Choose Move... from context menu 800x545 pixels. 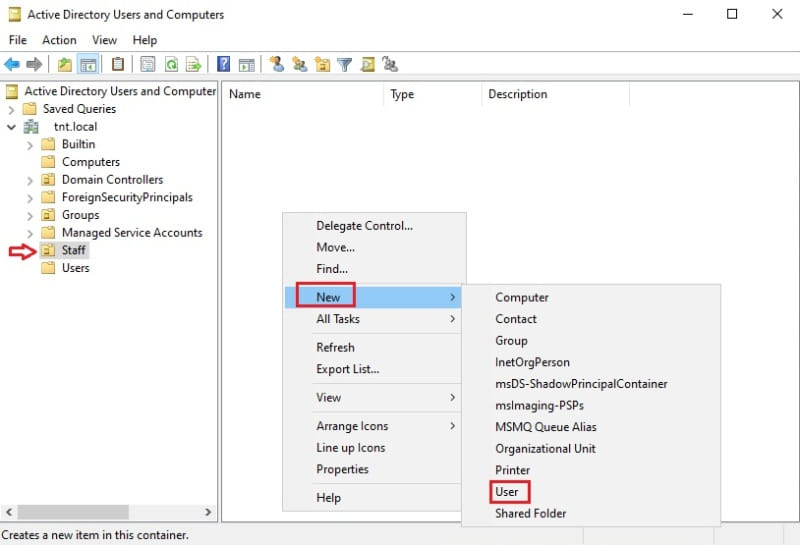pyautogui.click(x=374, y=247)
